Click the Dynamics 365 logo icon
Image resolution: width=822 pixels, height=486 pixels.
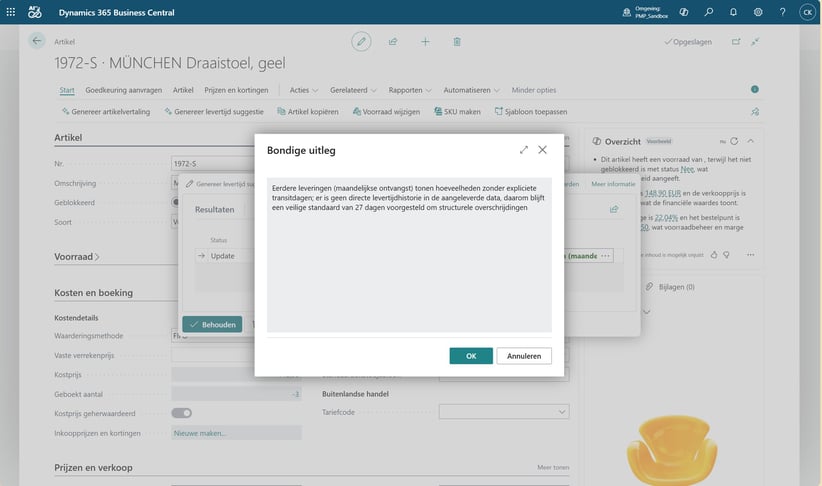point(35,12)
